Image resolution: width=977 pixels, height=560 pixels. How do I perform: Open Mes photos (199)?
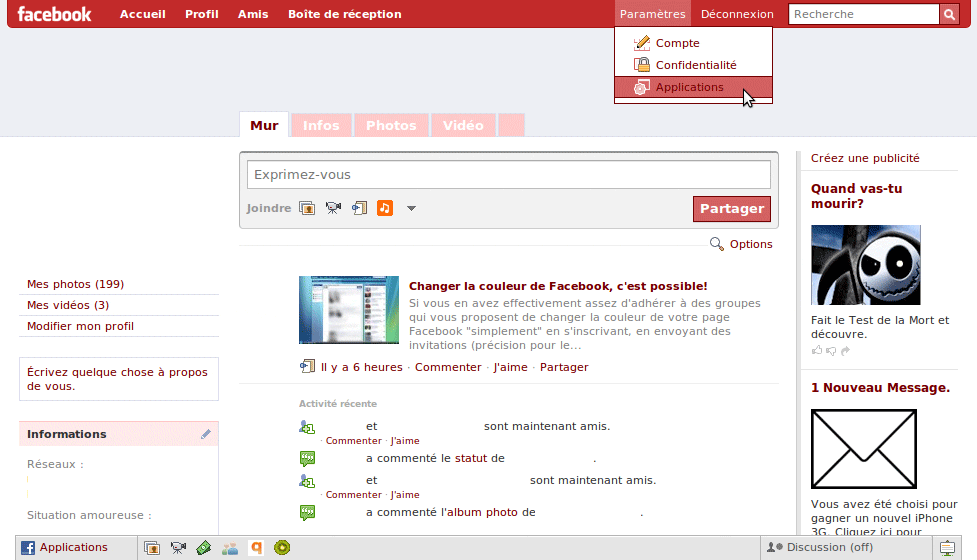point(75,284)
